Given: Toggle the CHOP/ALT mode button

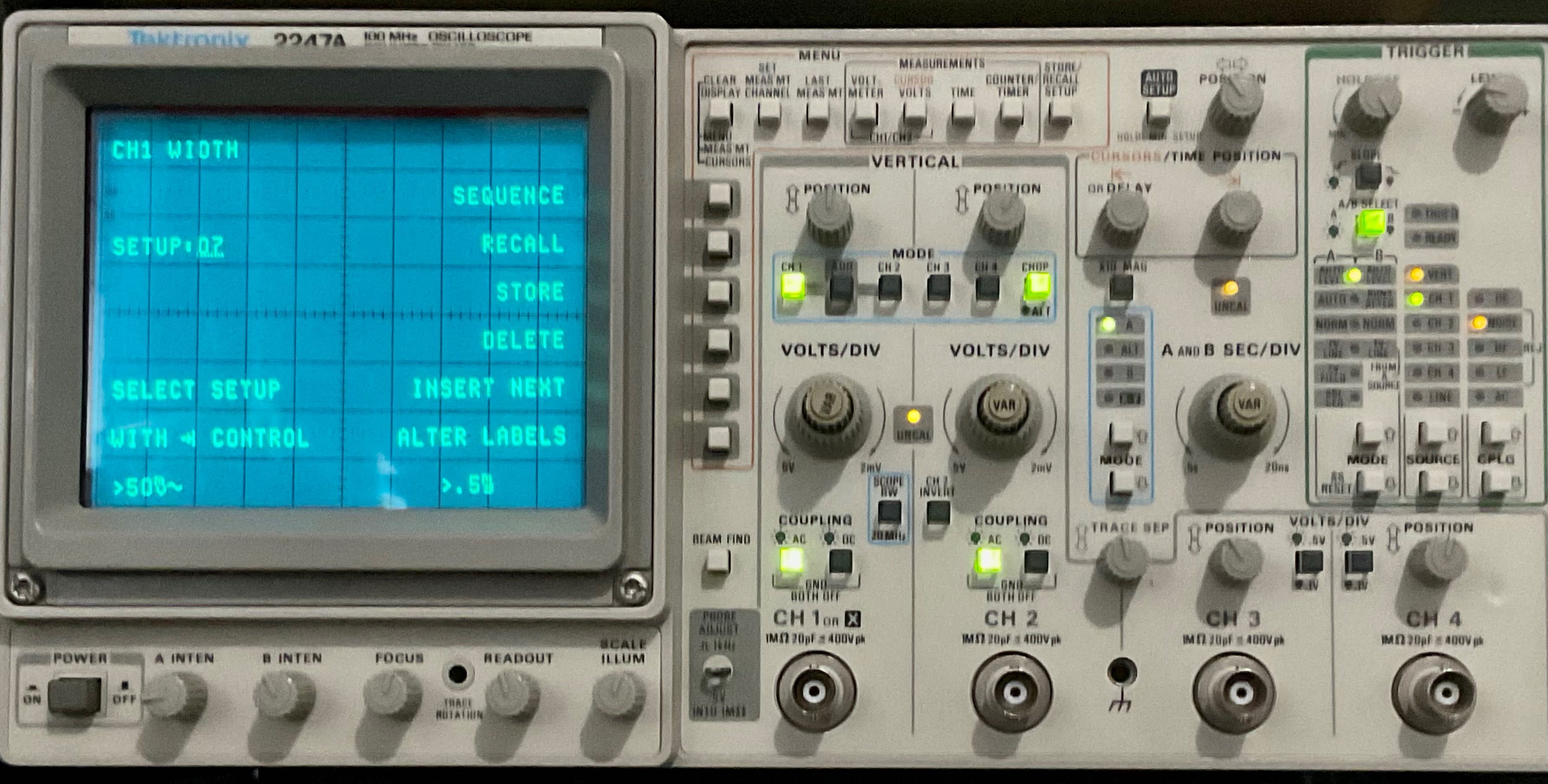Looking at the screenshot, I should (1037, 287).
